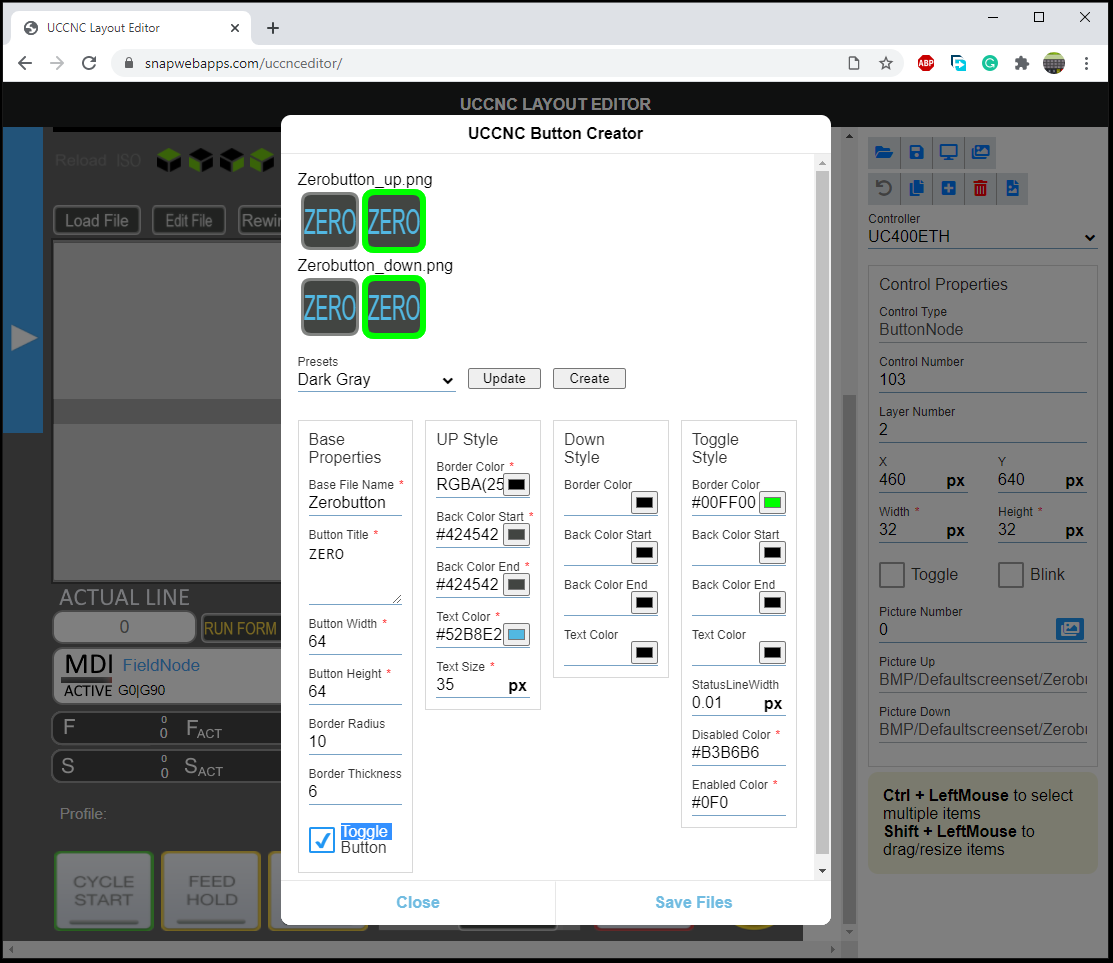Click the FEED HOLD button
The height and width of the screenshot is (963, 1113).
212,891
